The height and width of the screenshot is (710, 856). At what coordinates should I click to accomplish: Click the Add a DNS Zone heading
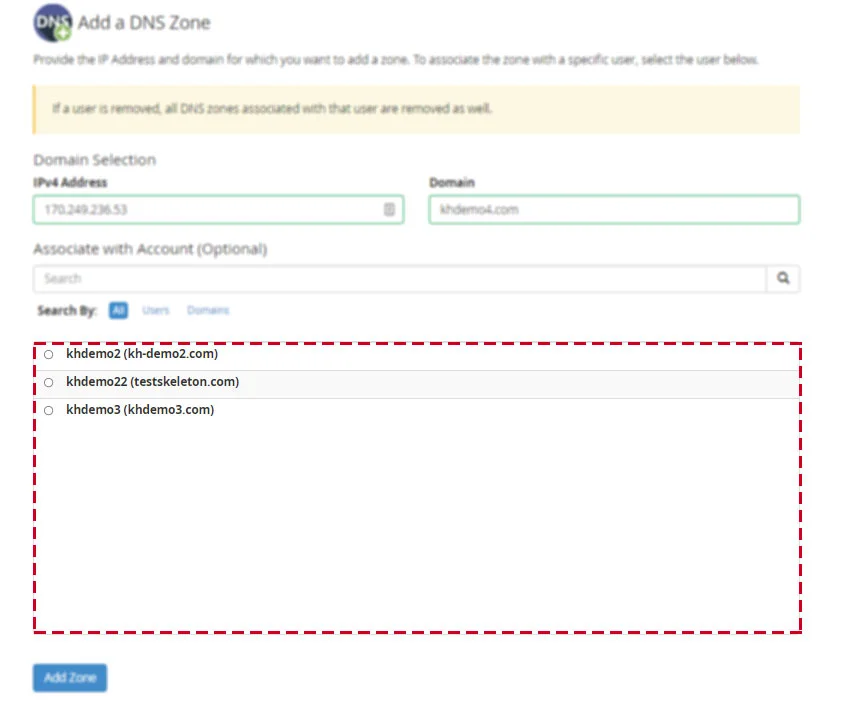(x=144, y=22)
